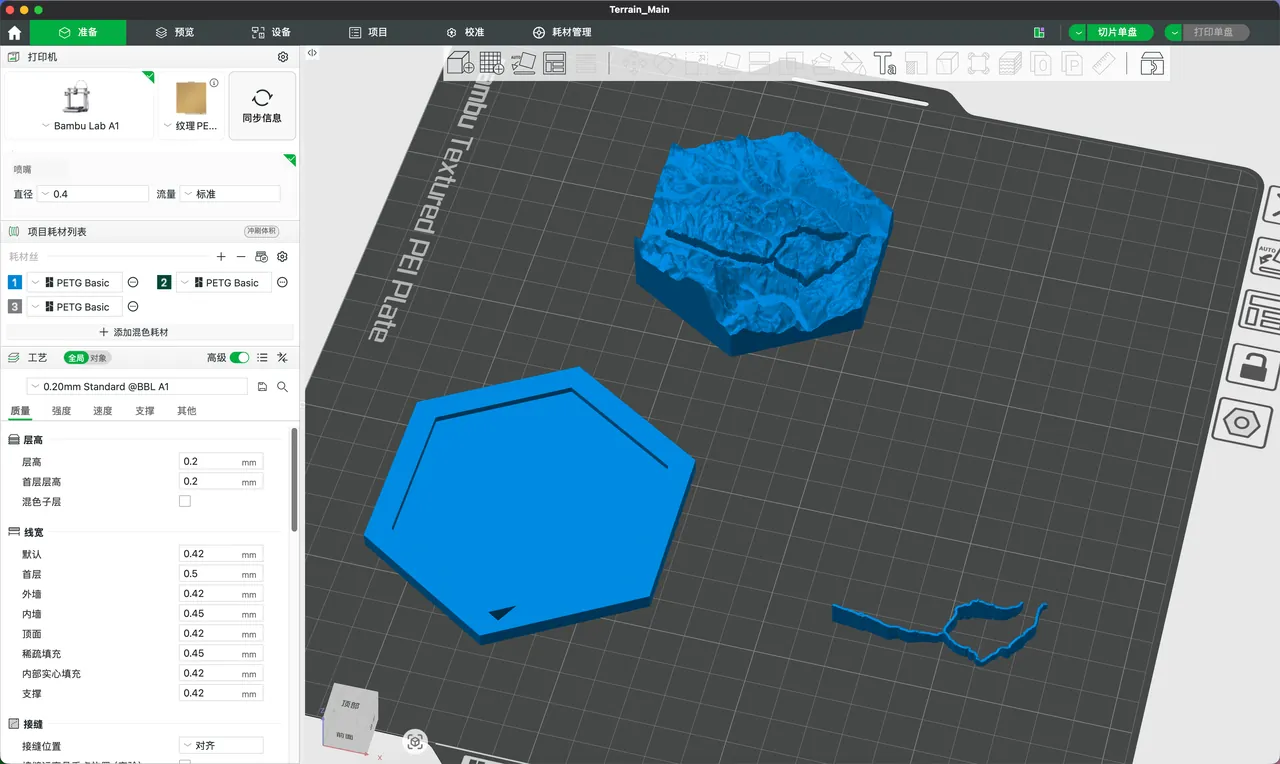1280x764 pixels.
Task: Open seam position 对齐 dropdown
Action: coord(221,745)
